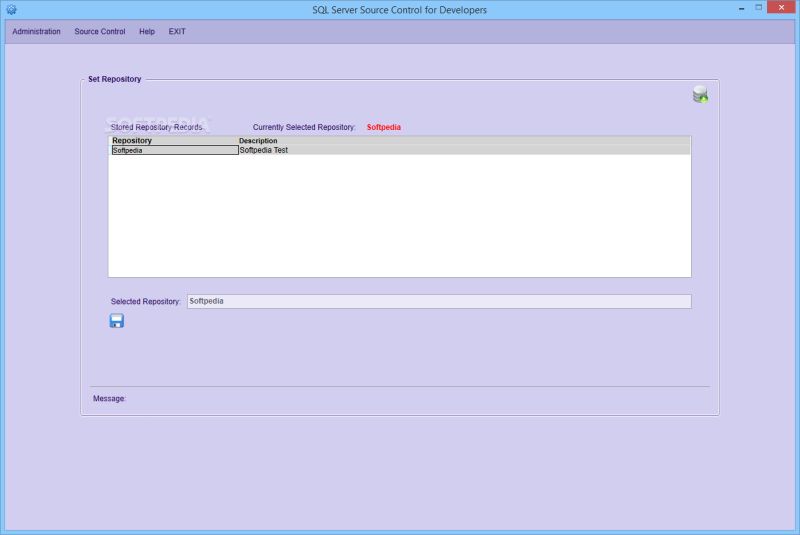Viewport: 800px width, 535px height.
Task: Click the gear app icon in title bar
Action: 11,9
